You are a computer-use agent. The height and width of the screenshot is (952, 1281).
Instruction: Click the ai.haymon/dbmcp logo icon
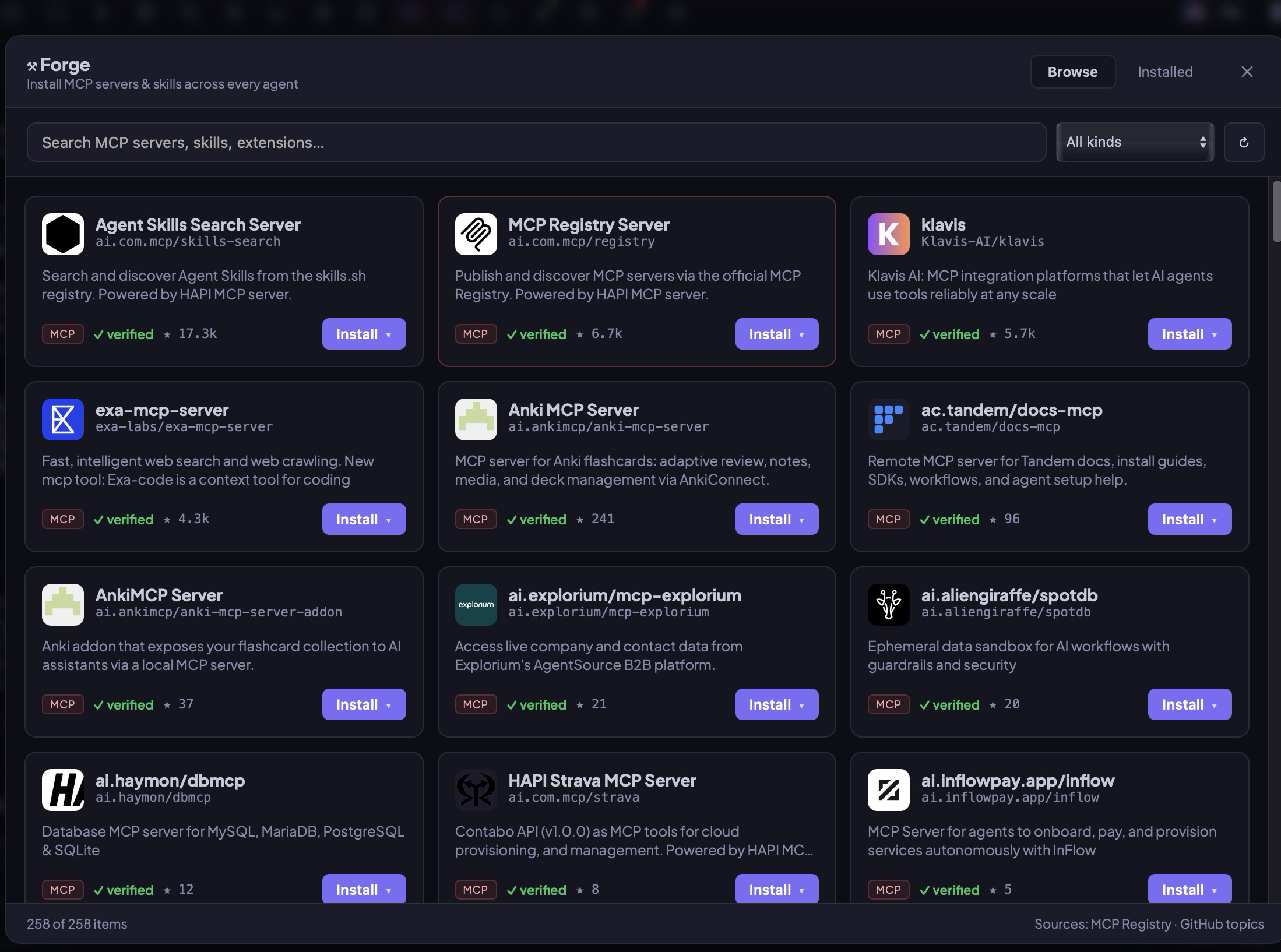63,789
